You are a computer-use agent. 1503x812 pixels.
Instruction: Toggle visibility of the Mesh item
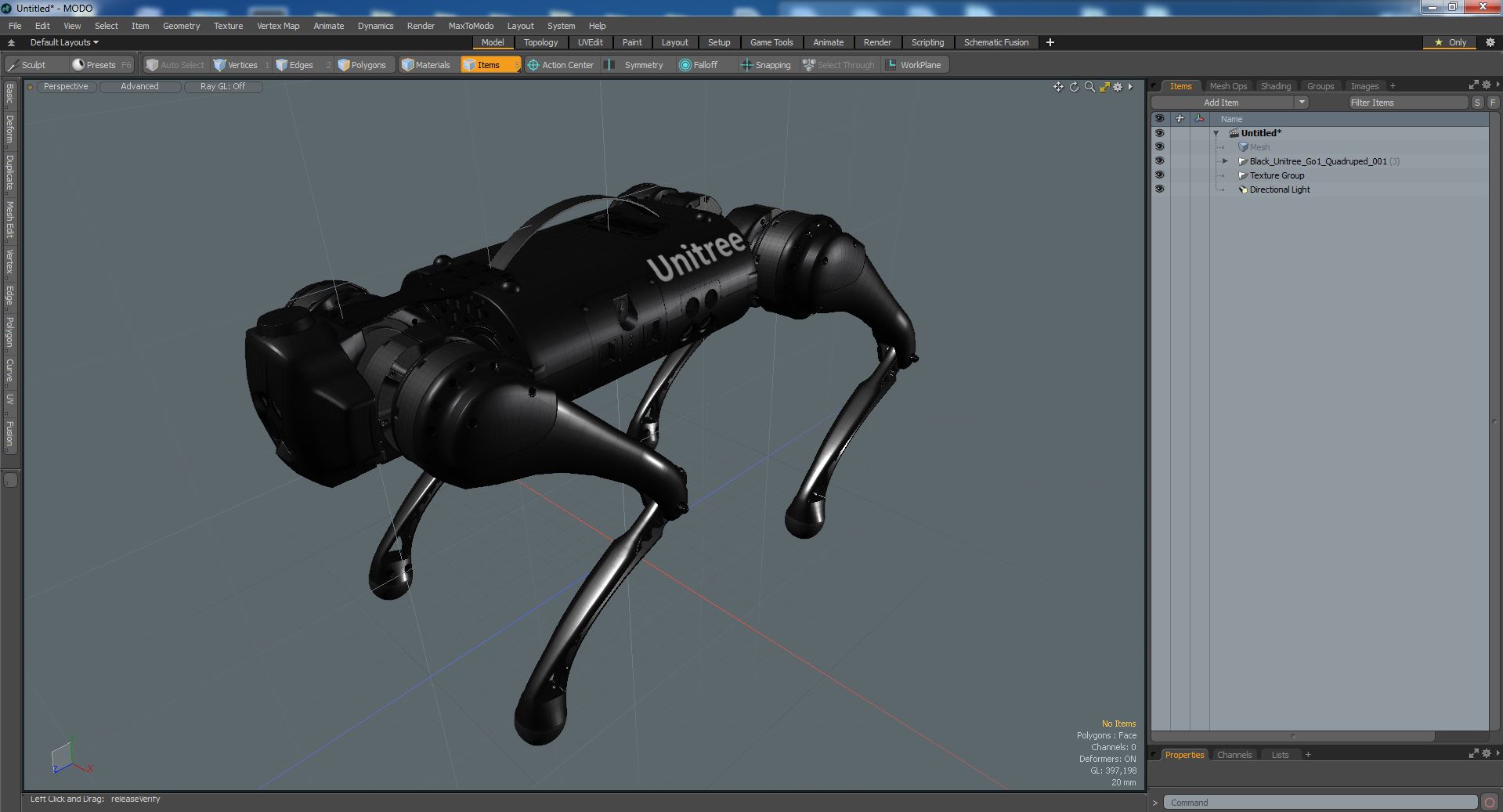[x=1159, y=147]
